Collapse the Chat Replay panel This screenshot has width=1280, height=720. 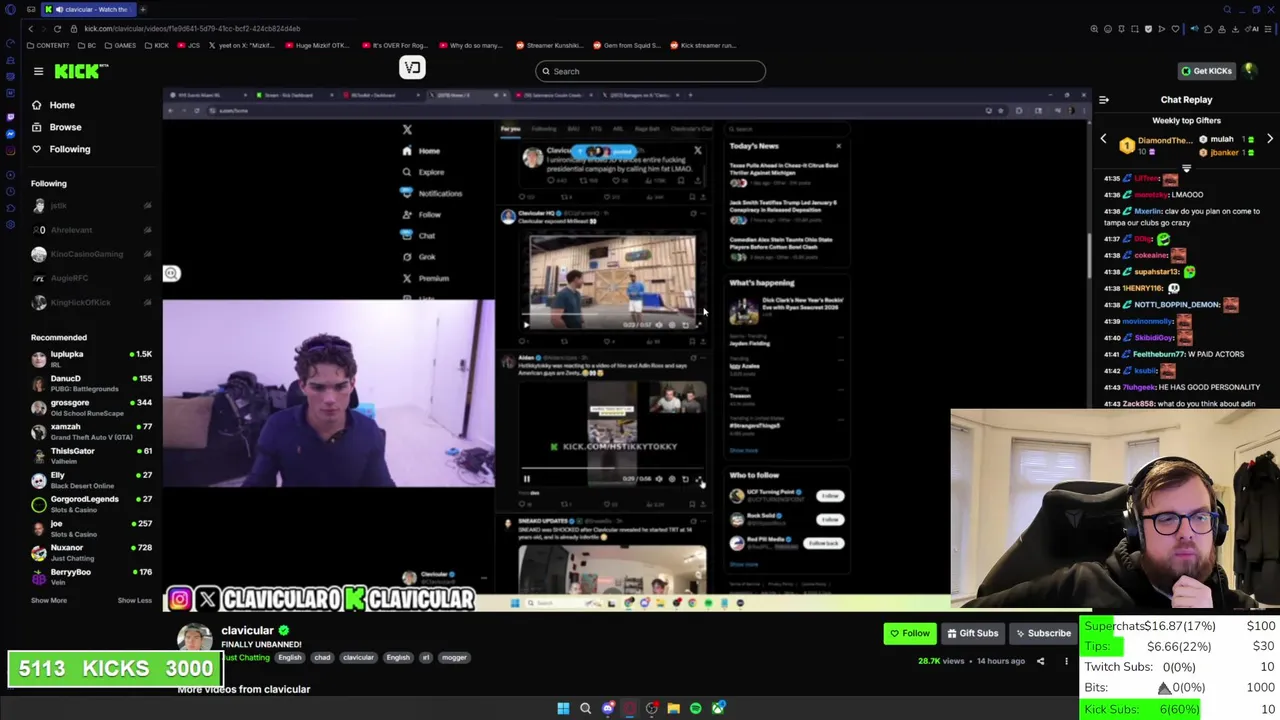pos(1103,100)
